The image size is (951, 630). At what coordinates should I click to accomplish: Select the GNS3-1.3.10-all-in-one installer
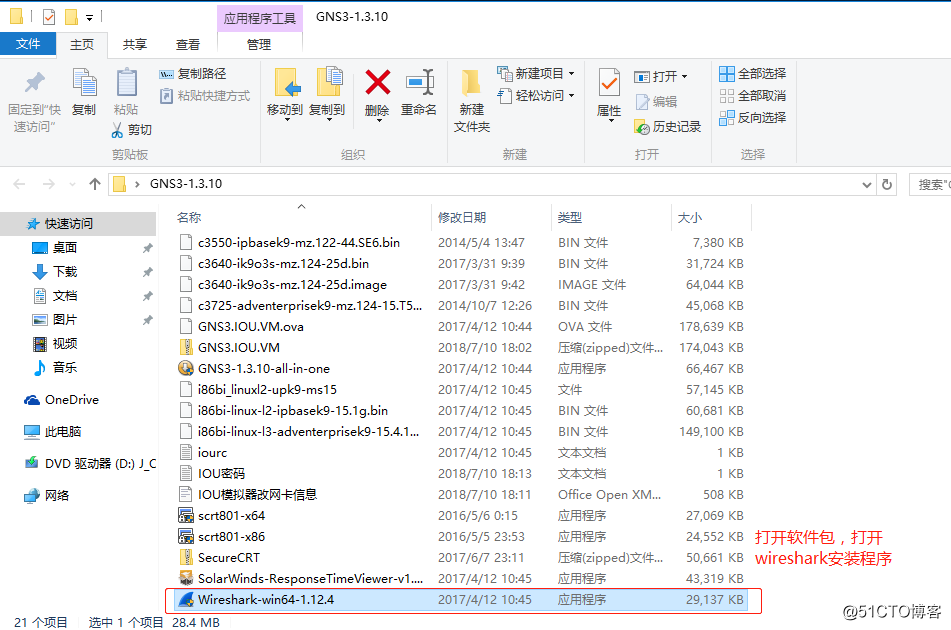tap(461, 369)
